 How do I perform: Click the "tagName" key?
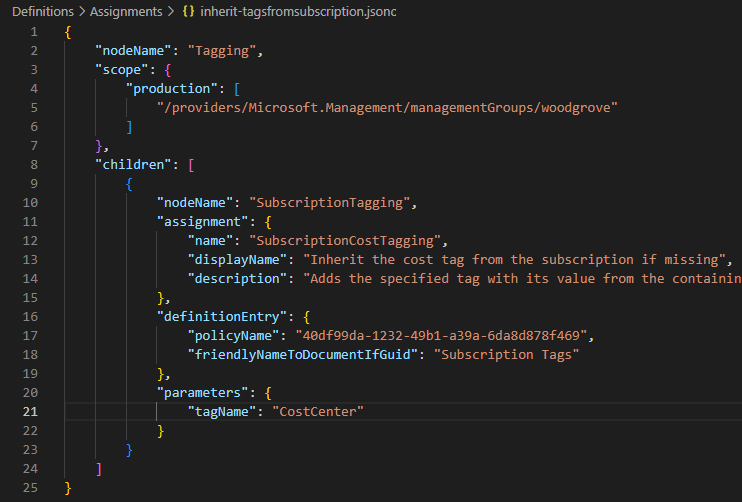point(221,412)
